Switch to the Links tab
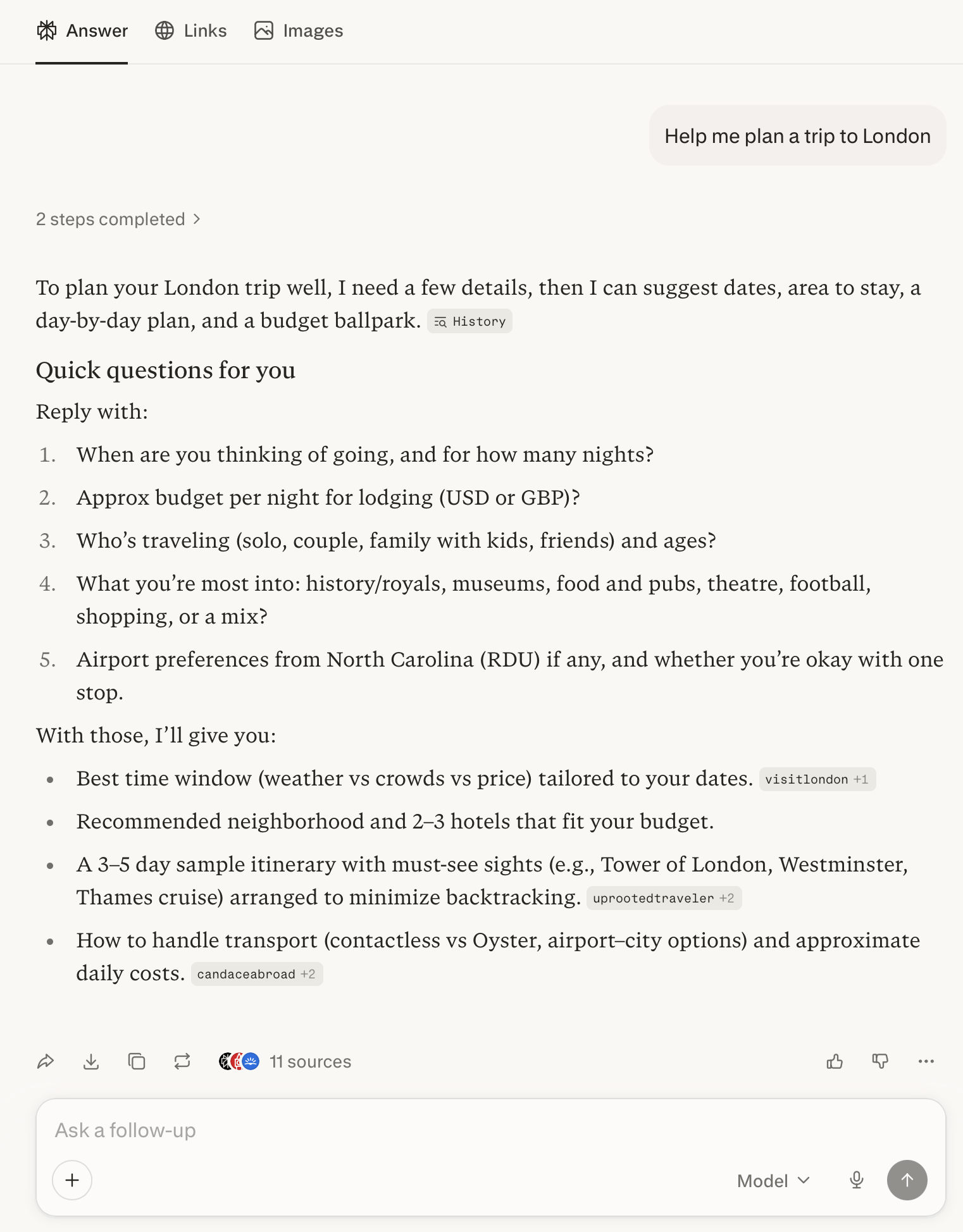Image resolution: width=963 pixels, height=1232 pixels. 190,30
